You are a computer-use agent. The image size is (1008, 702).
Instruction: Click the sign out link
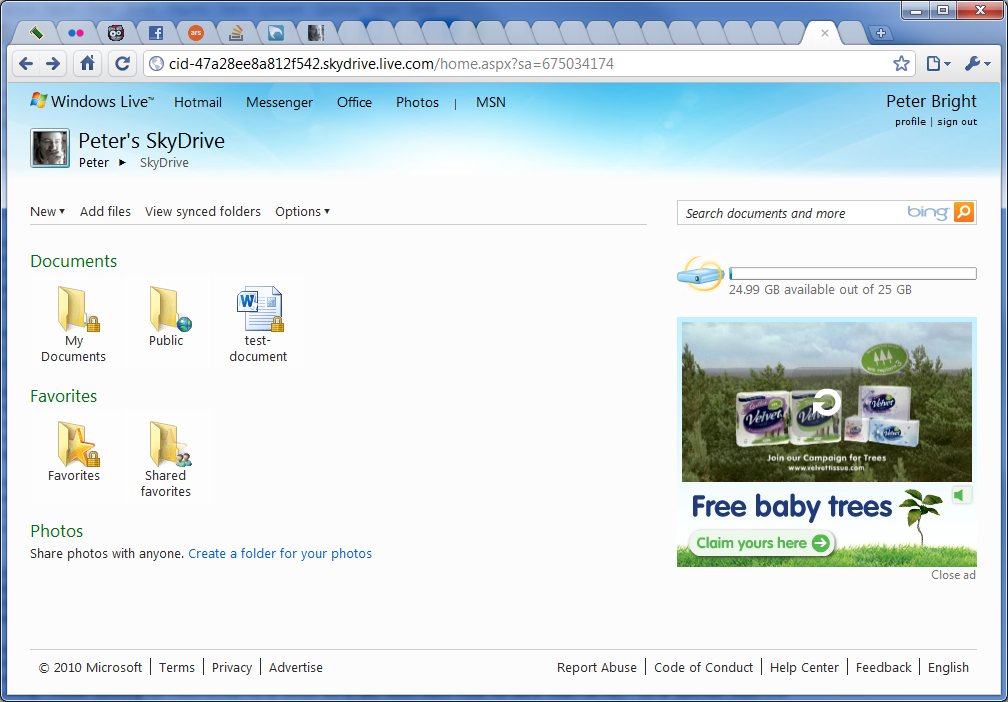coord(957,122)
